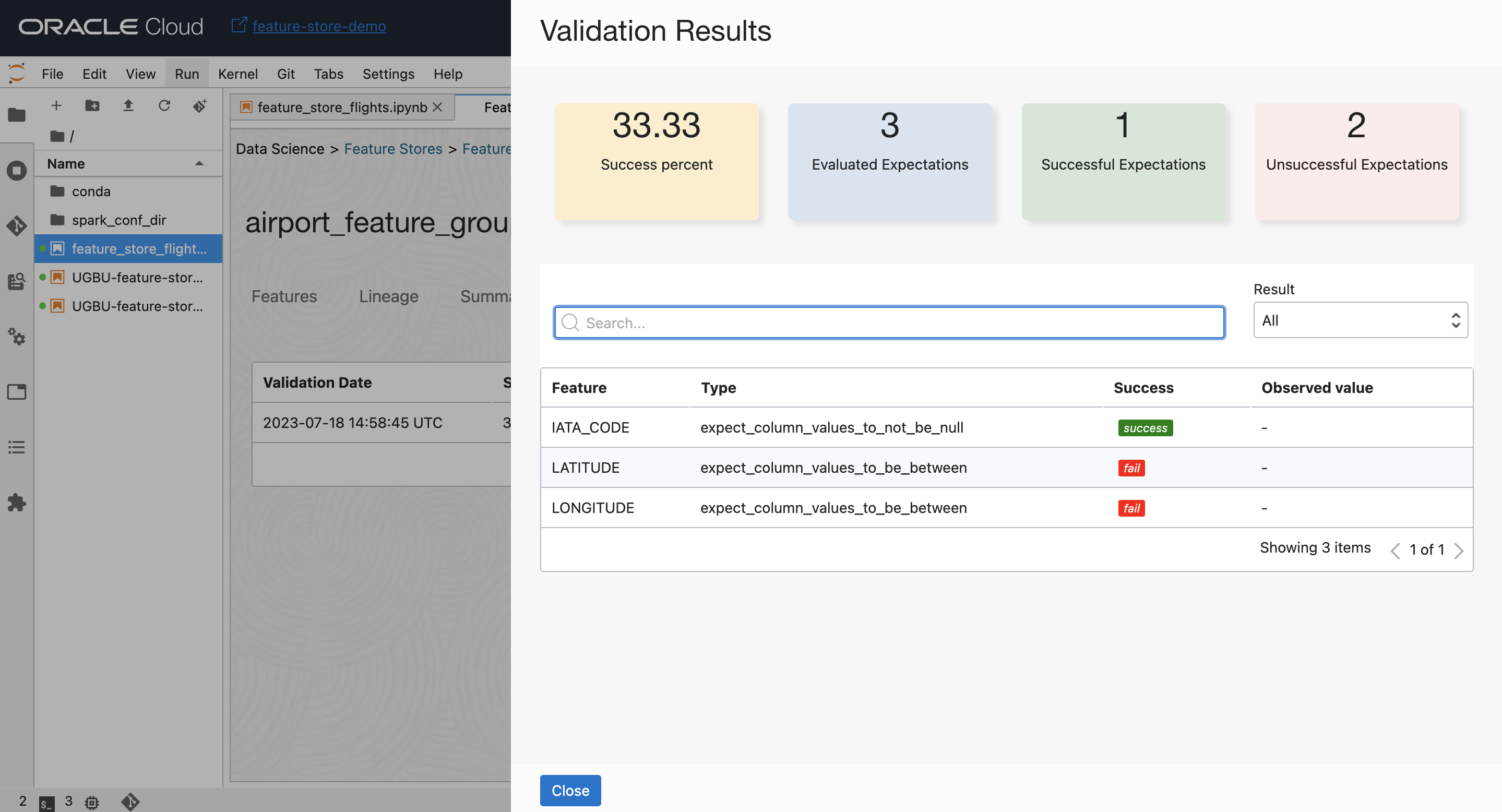This screenshot has width=1502, height=812.
Task: Click the Git icon in status bar
Action: (130, 802)
